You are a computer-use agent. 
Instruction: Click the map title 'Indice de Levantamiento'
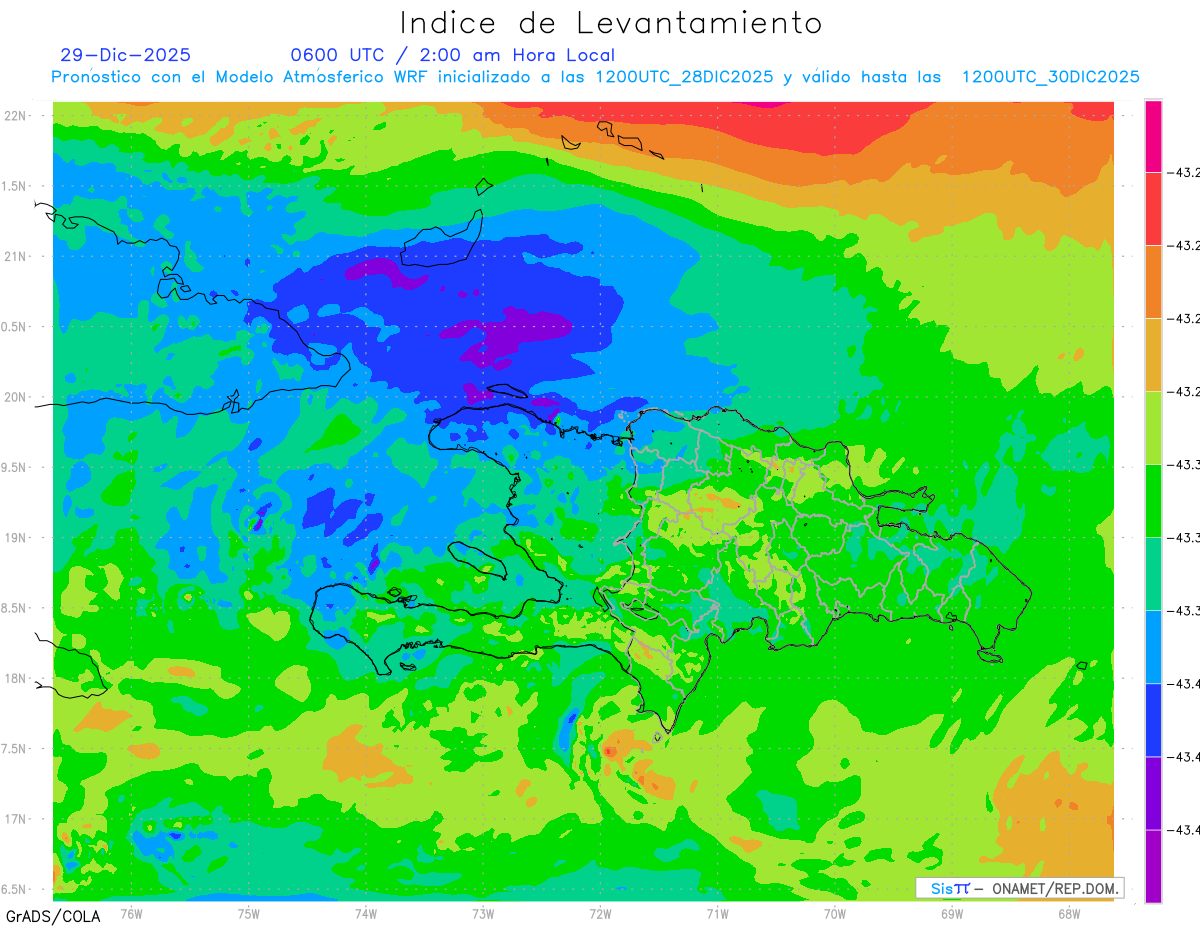pyautogui.click(x=611, y=22)
